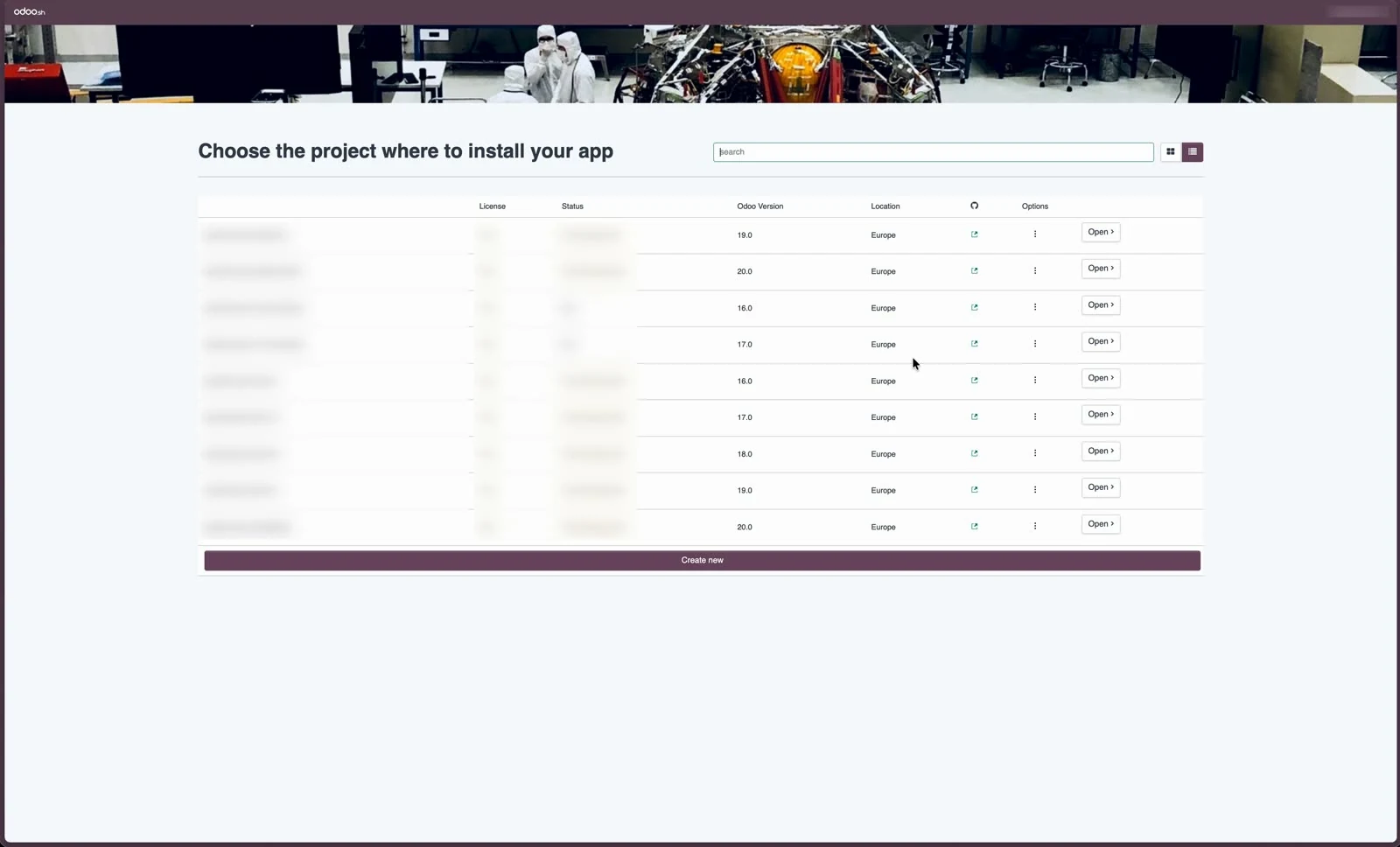
Task: Switch to list view of projects
Action: [1193, 152]
